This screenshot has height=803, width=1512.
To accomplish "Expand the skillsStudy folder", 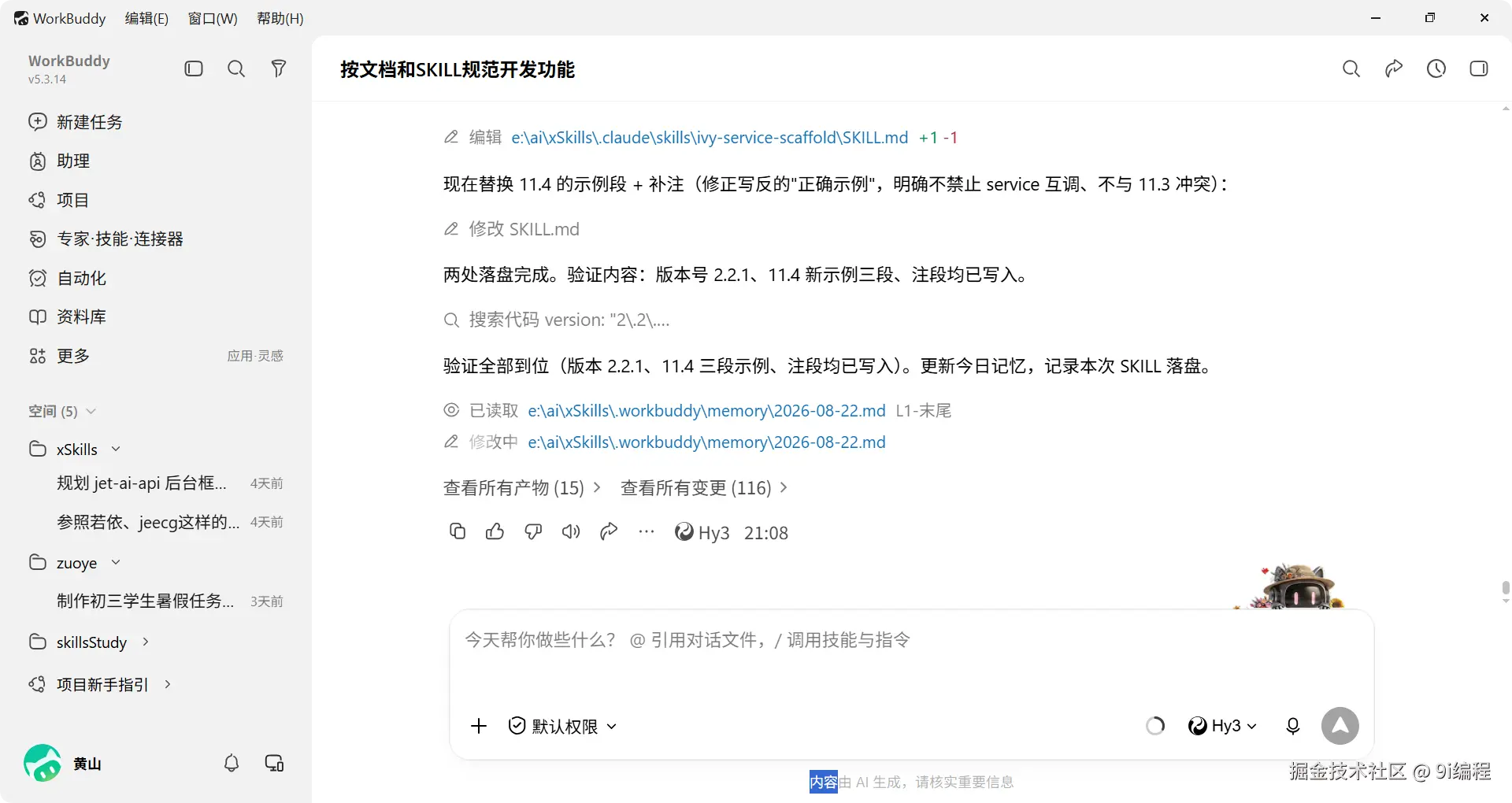I will 145,642.
